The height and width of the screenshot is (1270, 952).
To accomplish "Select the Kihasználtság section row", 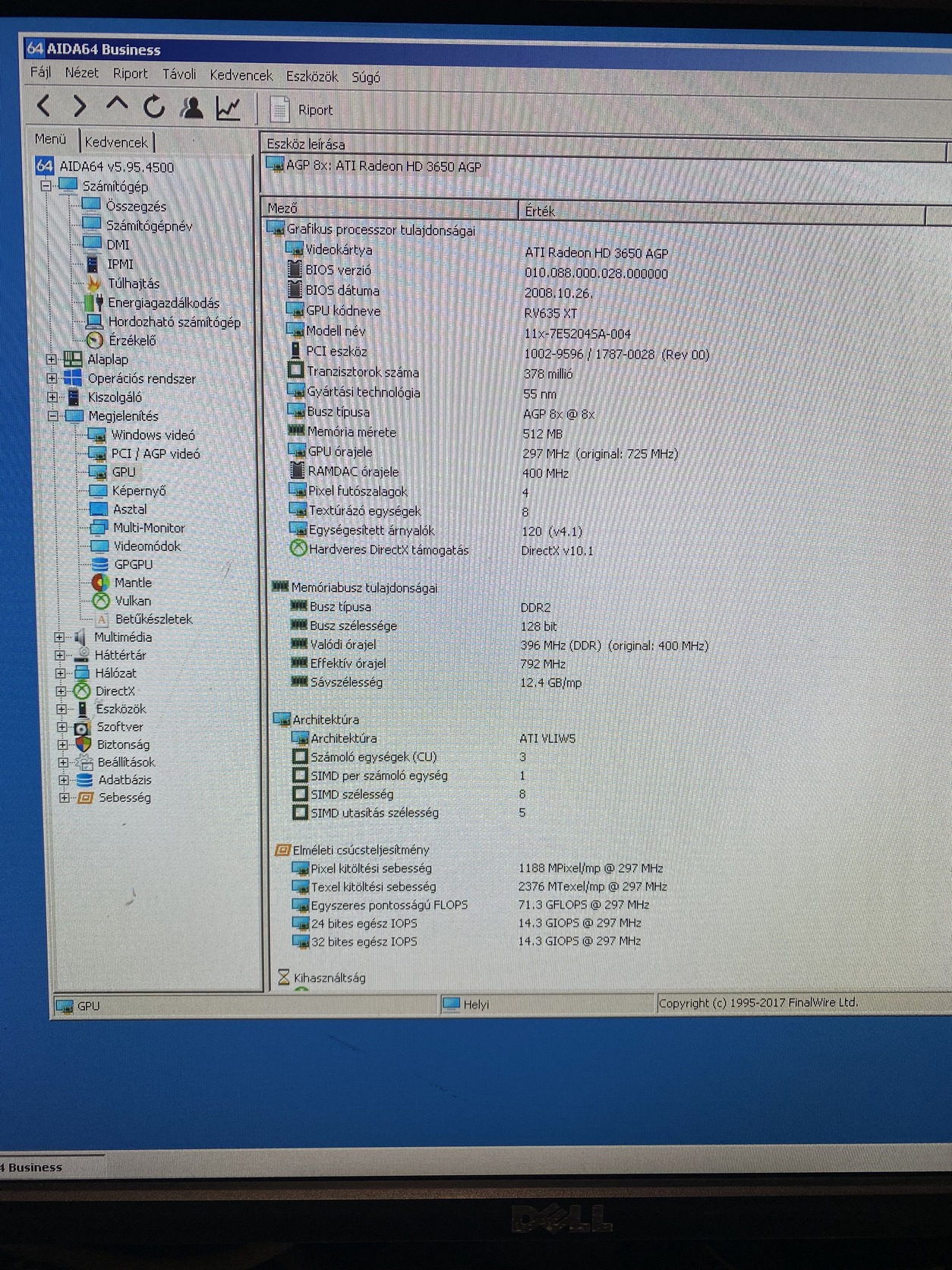I will 322,978.
